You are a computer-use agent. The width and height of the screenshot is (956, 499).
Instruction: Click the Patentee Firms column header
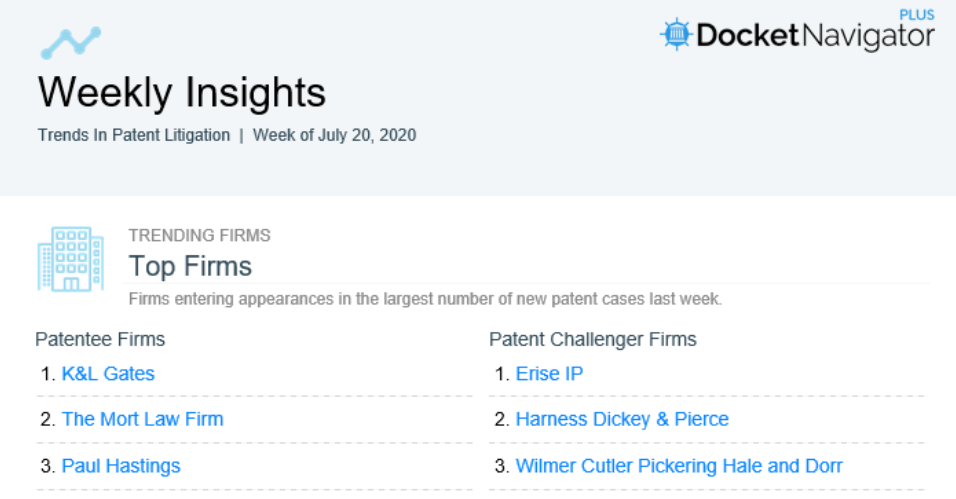coord(100,339)
